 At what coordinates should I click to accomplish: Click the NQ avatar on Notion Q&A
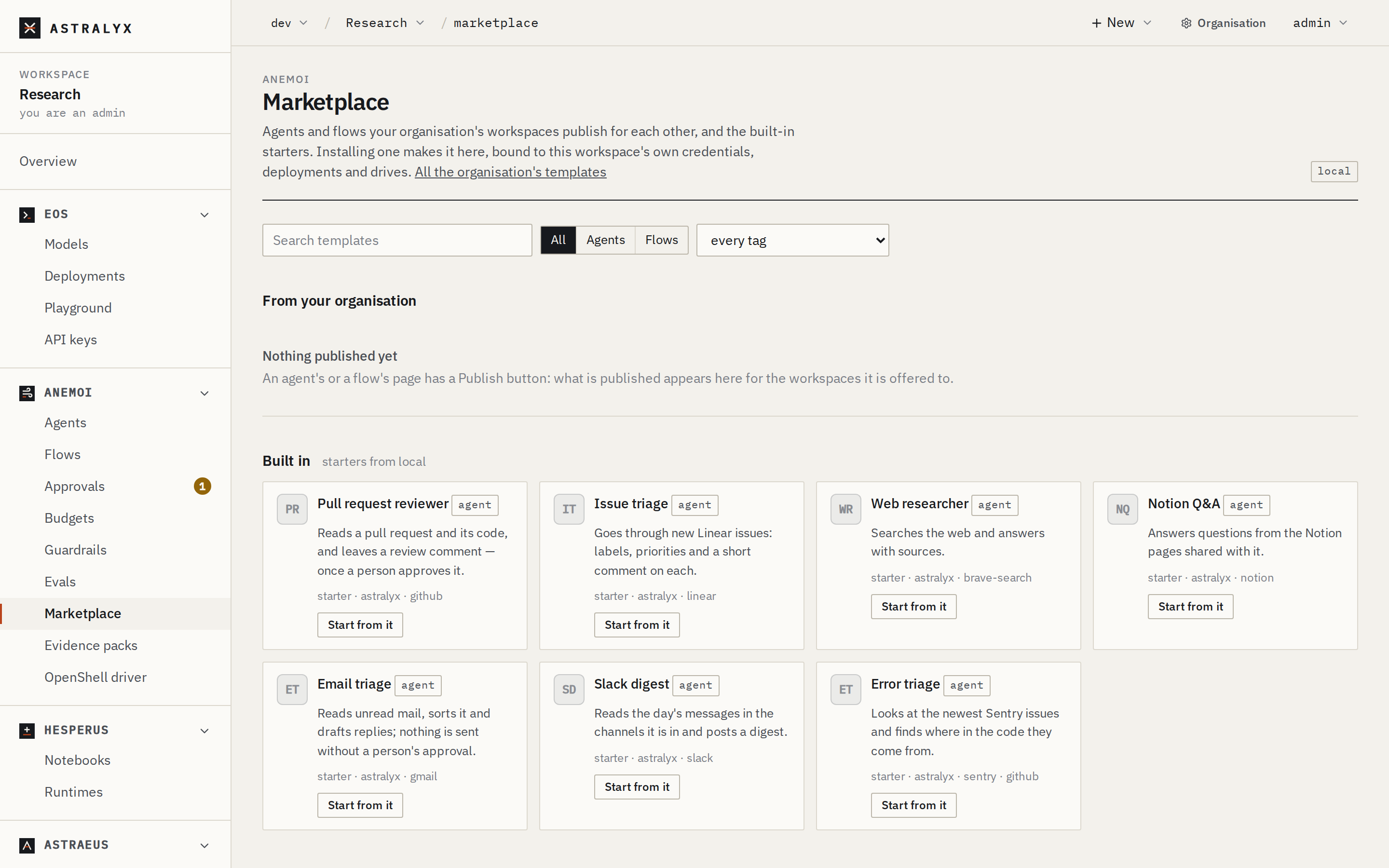tap(1122, 509)
